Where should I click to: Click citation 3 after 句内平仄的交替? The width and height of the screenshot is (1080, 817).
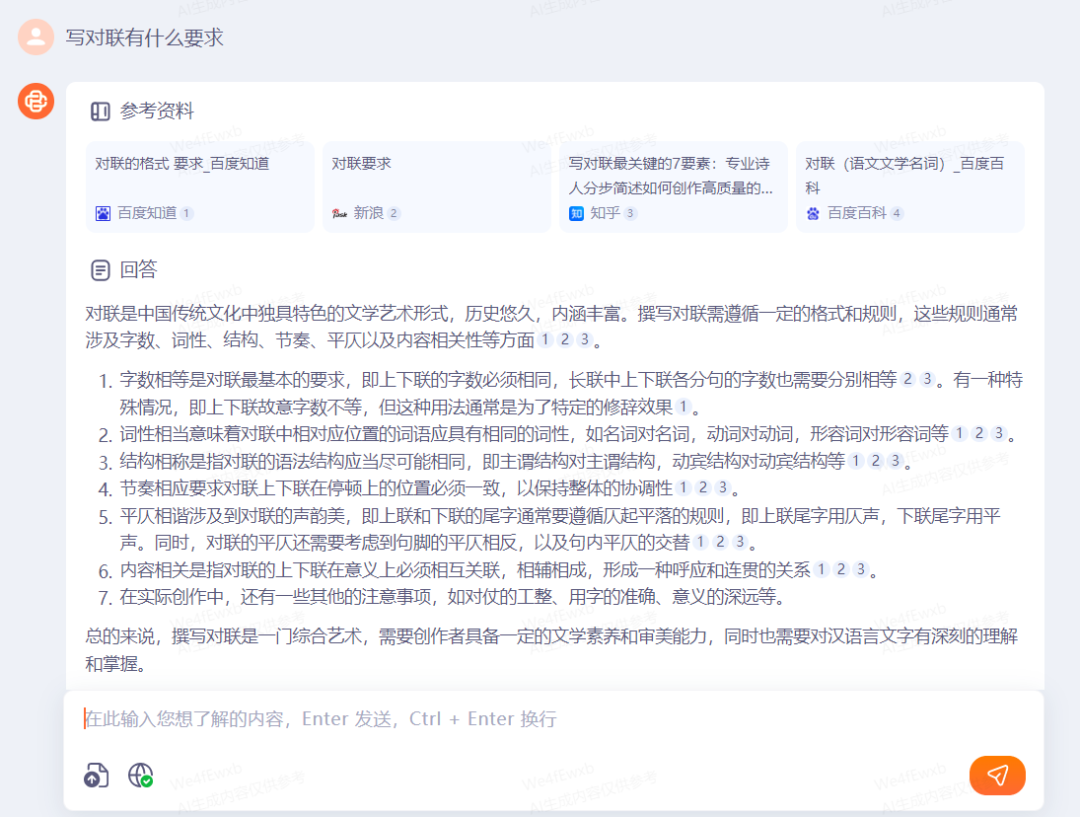coord(739,542)
